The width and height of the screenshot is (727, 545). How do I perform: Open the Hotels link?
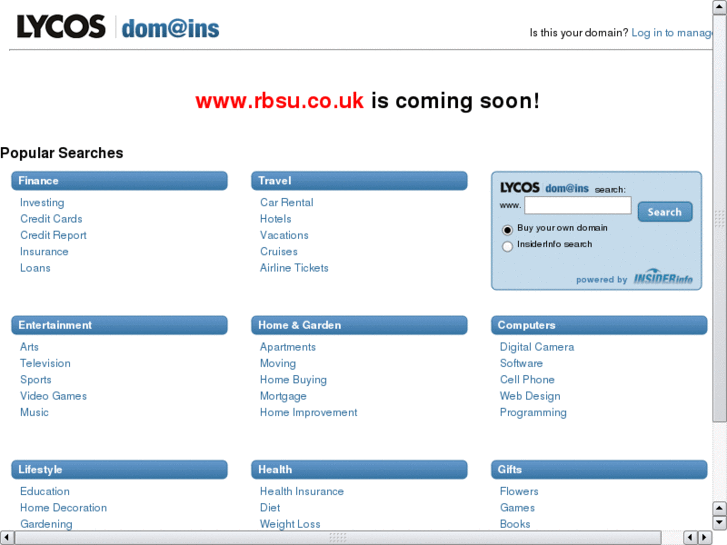[275, 219]
